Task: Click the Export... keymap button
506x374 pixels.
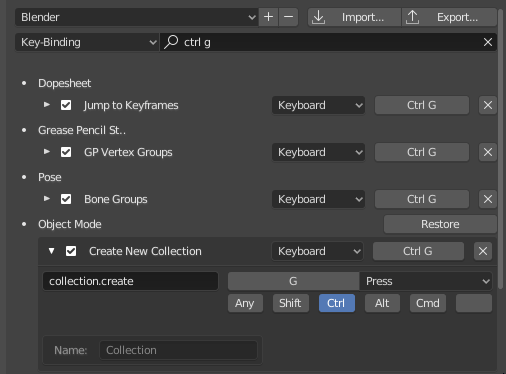Action: coord(449,17)
